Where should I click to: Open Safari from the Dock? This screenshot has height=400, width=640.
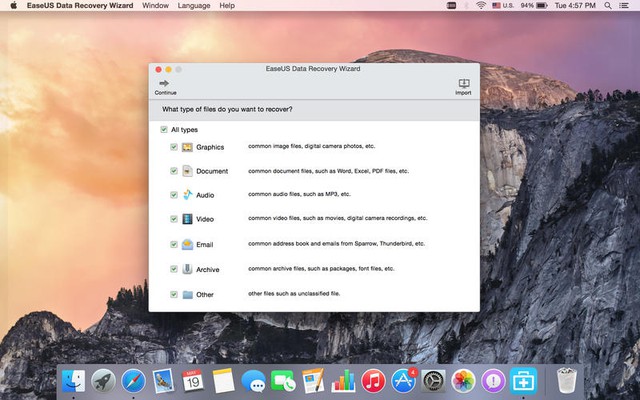[133, 380]
